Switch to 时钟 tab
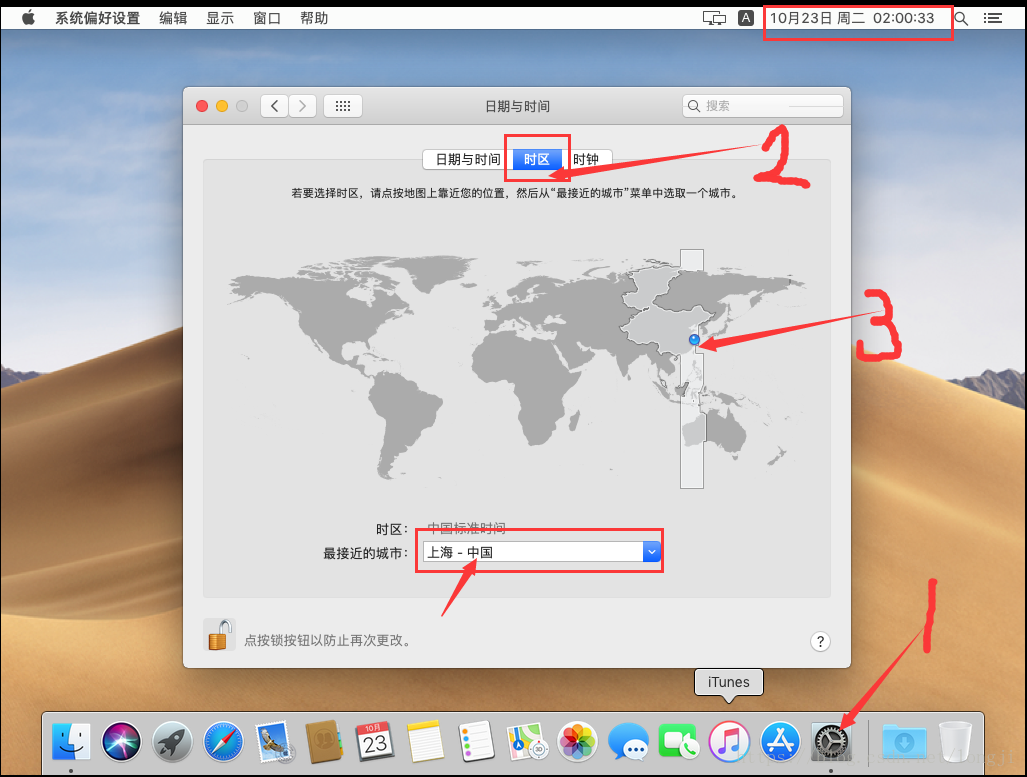1027x777 pixels. (x=586, y=159)
